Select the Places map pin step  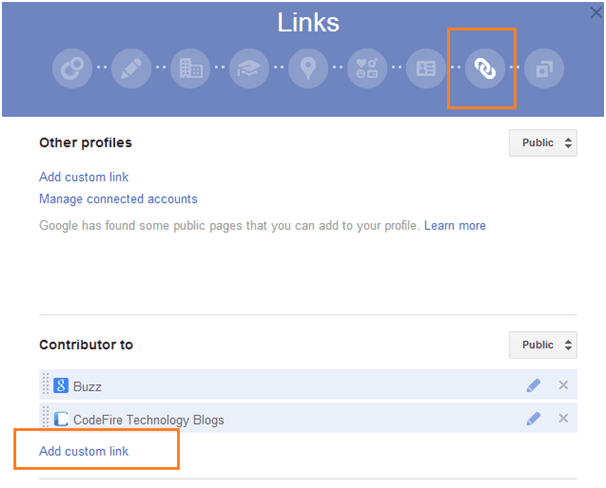pyautogui.click(x=308, y=68)
